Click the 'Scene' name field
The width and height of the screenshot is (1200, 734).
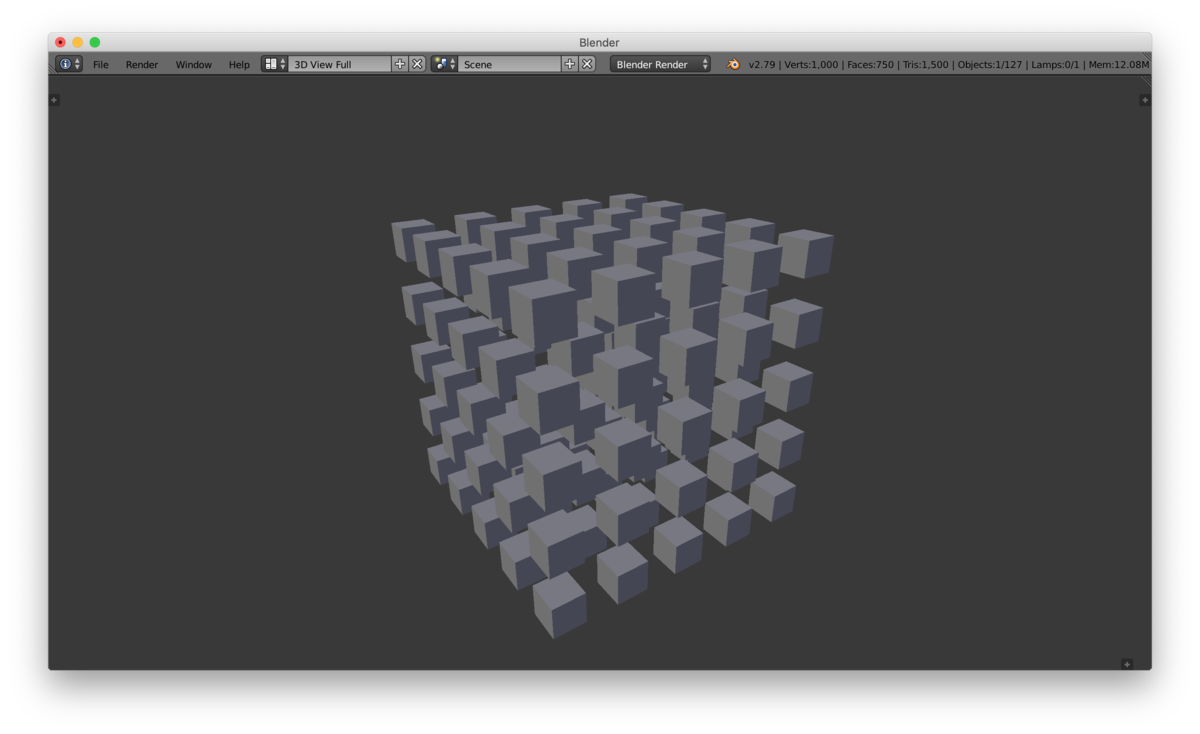[509, 64]
